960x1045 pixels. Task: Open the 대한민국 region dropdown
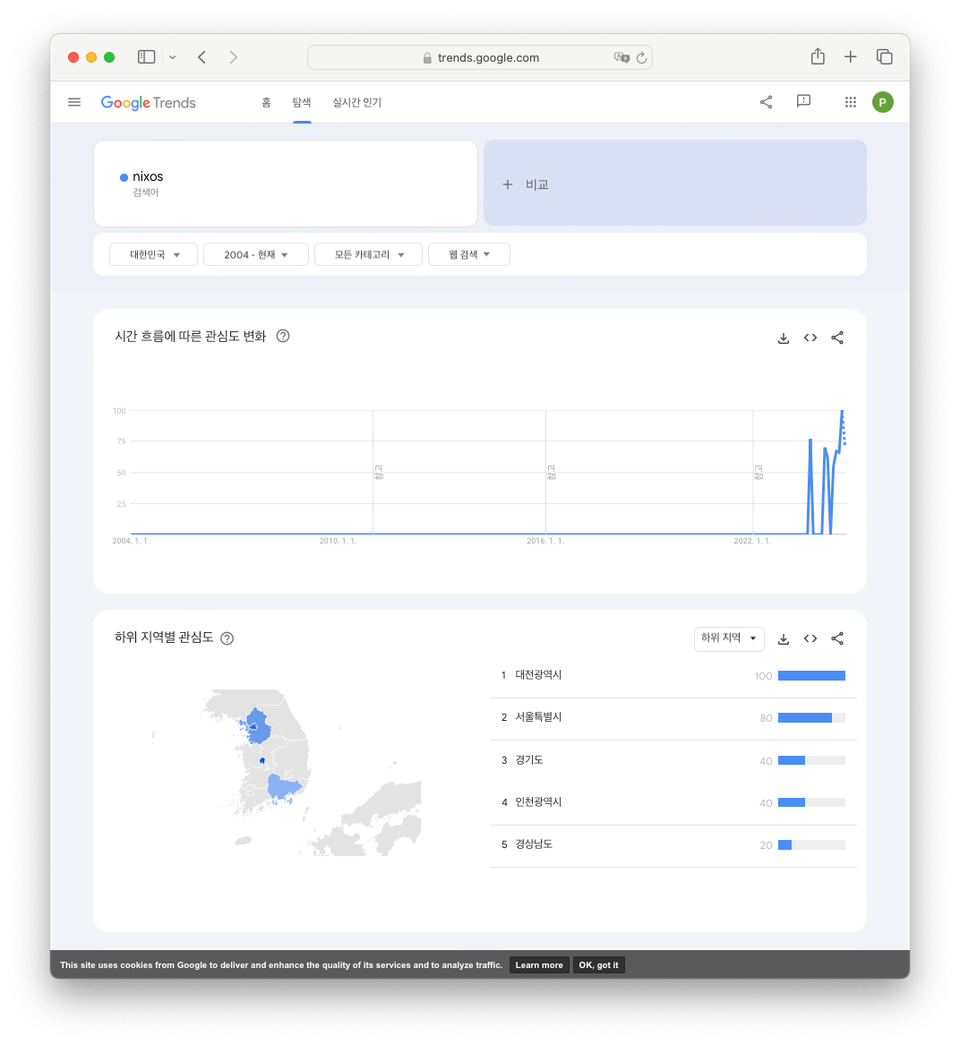[153, 255]
